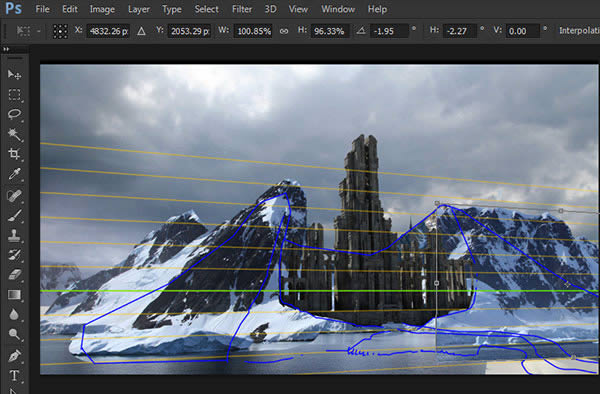600x394 pixels.
Task: Select the Pen tool
Action: tap(14, 355)
